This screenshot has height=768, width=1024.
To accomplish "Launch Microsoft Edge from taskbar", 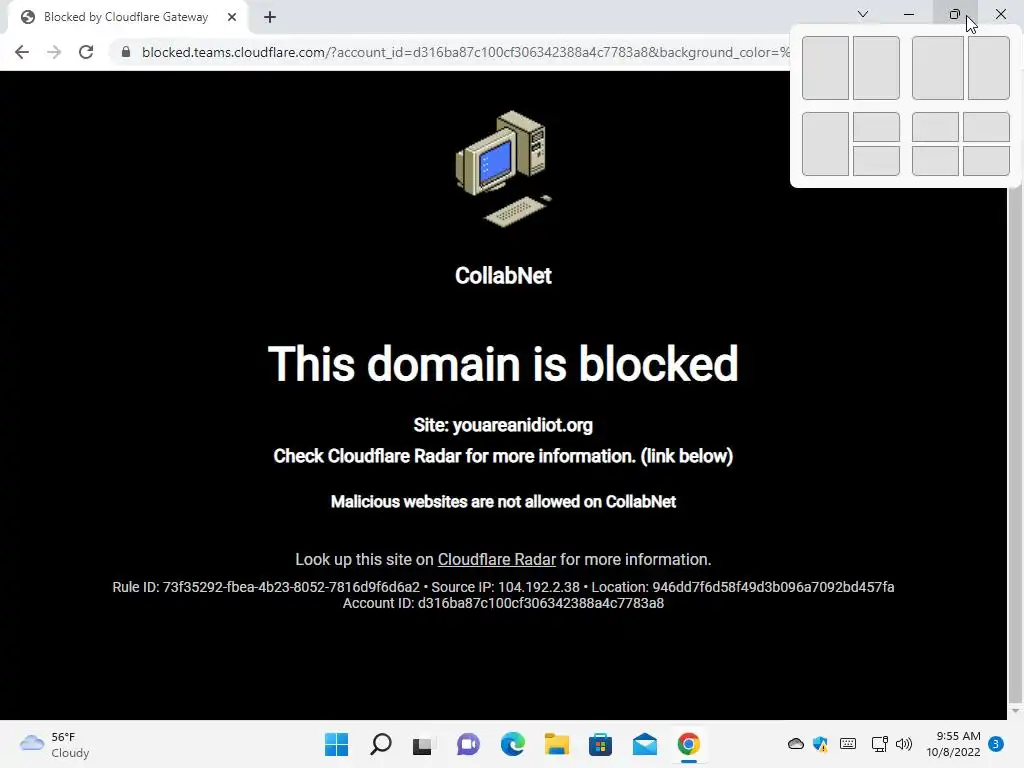I will [513, 744].
